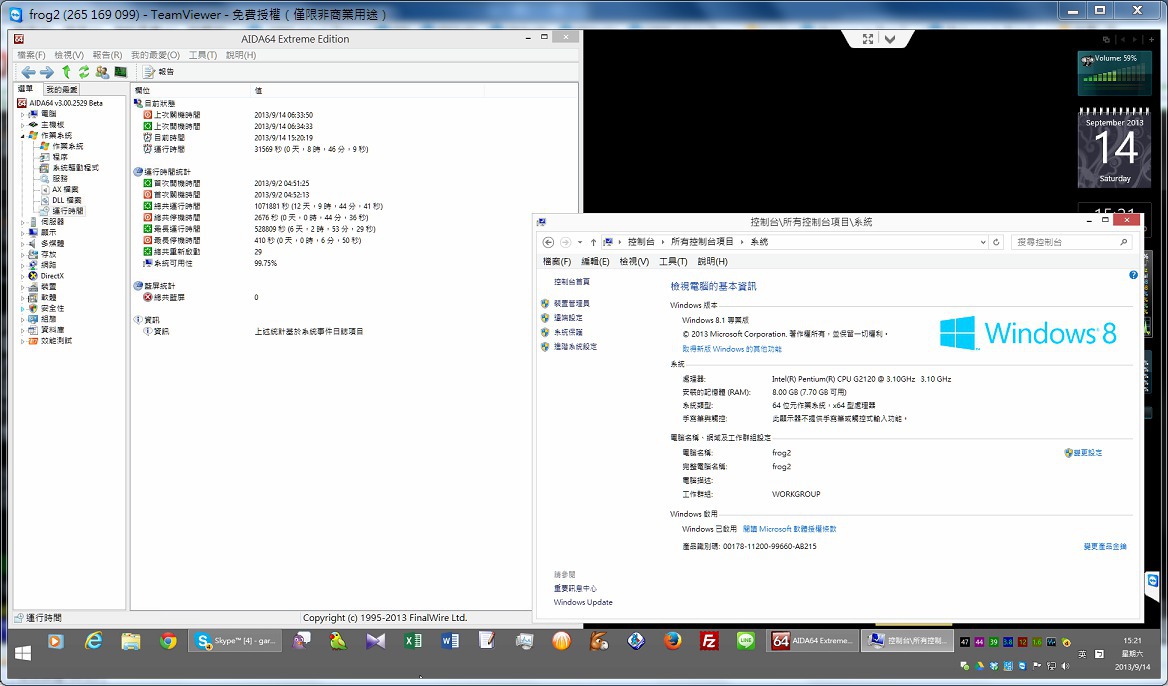Go back with AIDA64's blue left arrow
Viewport: 1168px width, 686px height.
click(x=28, y=72)
